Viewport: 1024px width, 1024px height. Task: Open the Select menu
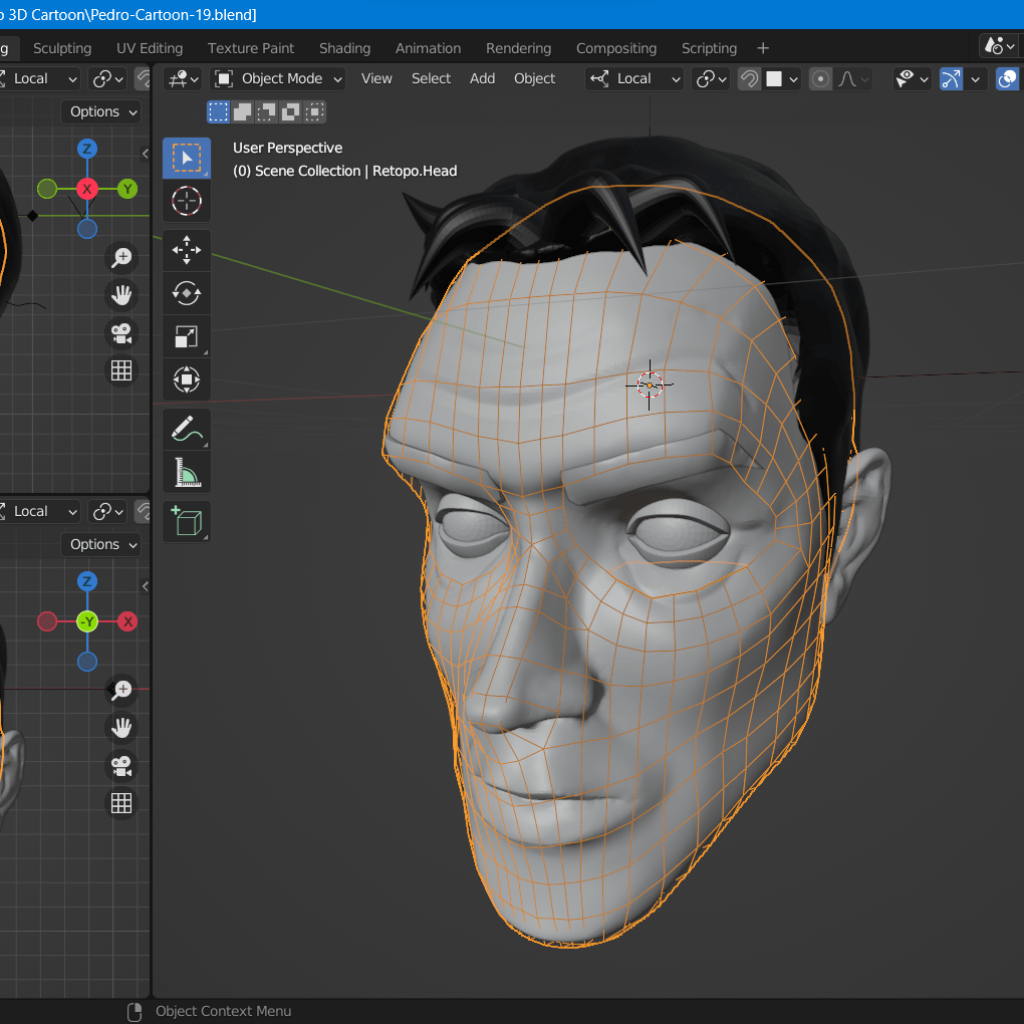click(x=431, y=79)
